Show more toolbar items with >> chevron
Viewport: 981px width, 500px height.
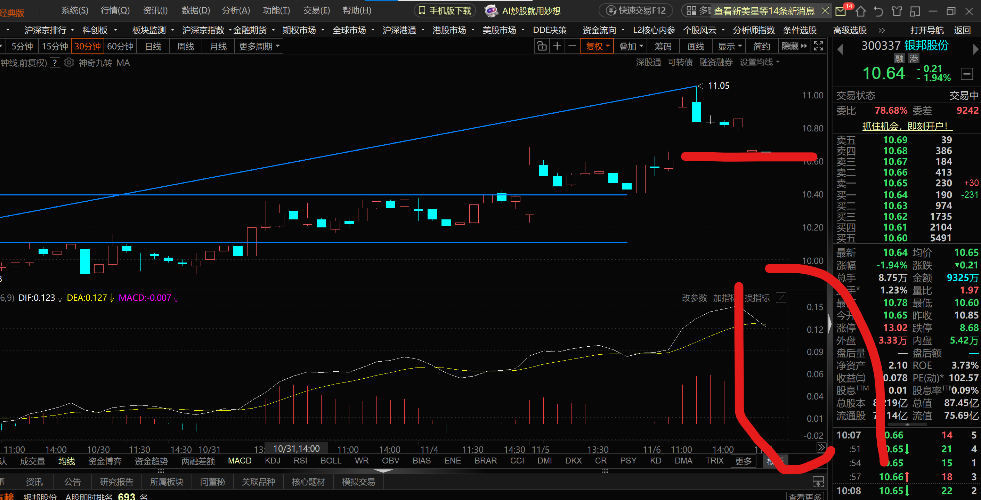(882, 30)
